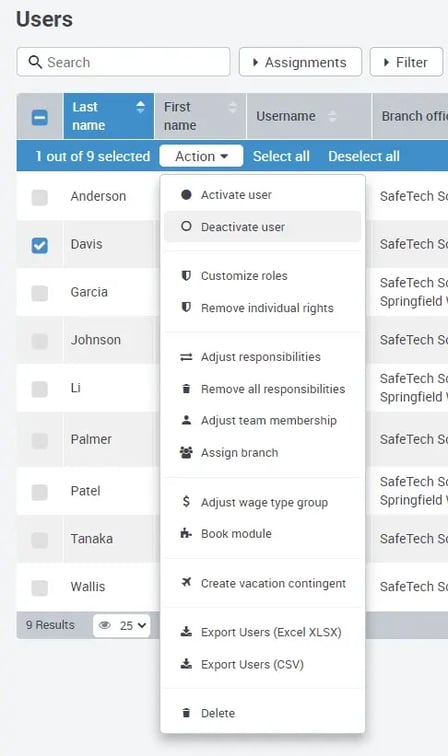Select Book module menu entry

point(262,533)
